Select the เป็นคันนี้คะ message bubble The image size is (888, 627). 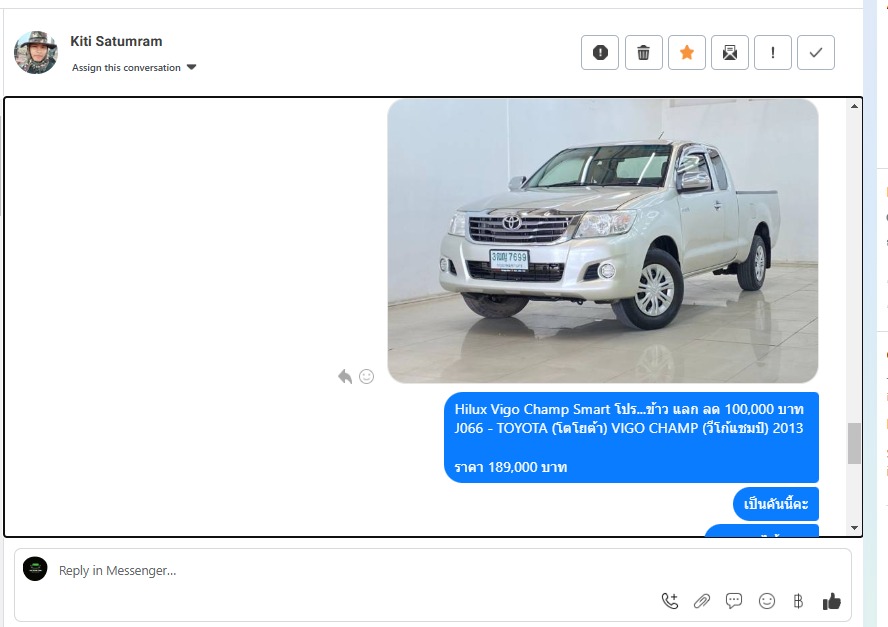click(776, 504)
